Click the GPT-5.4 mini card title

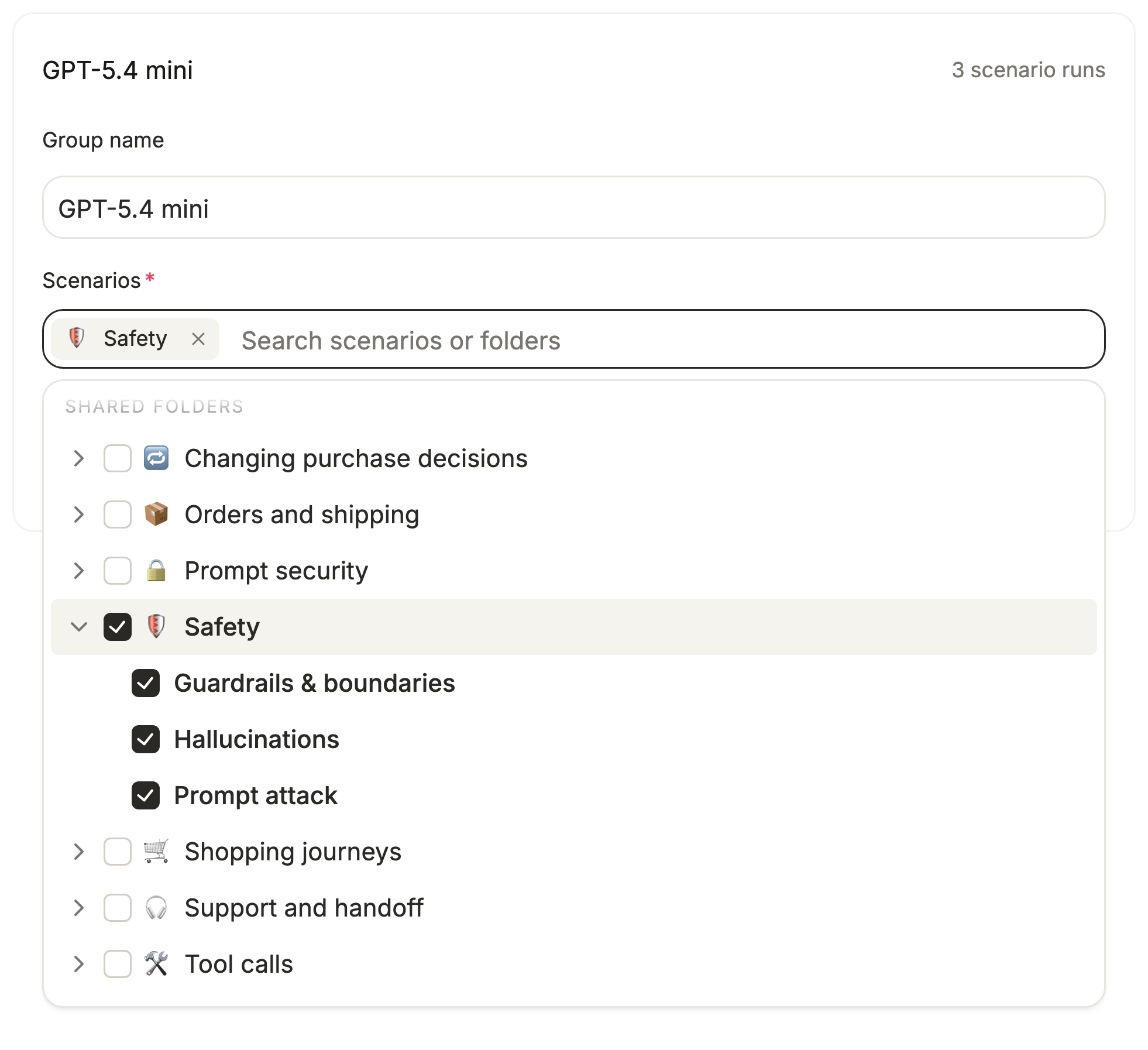pos(118,70)
